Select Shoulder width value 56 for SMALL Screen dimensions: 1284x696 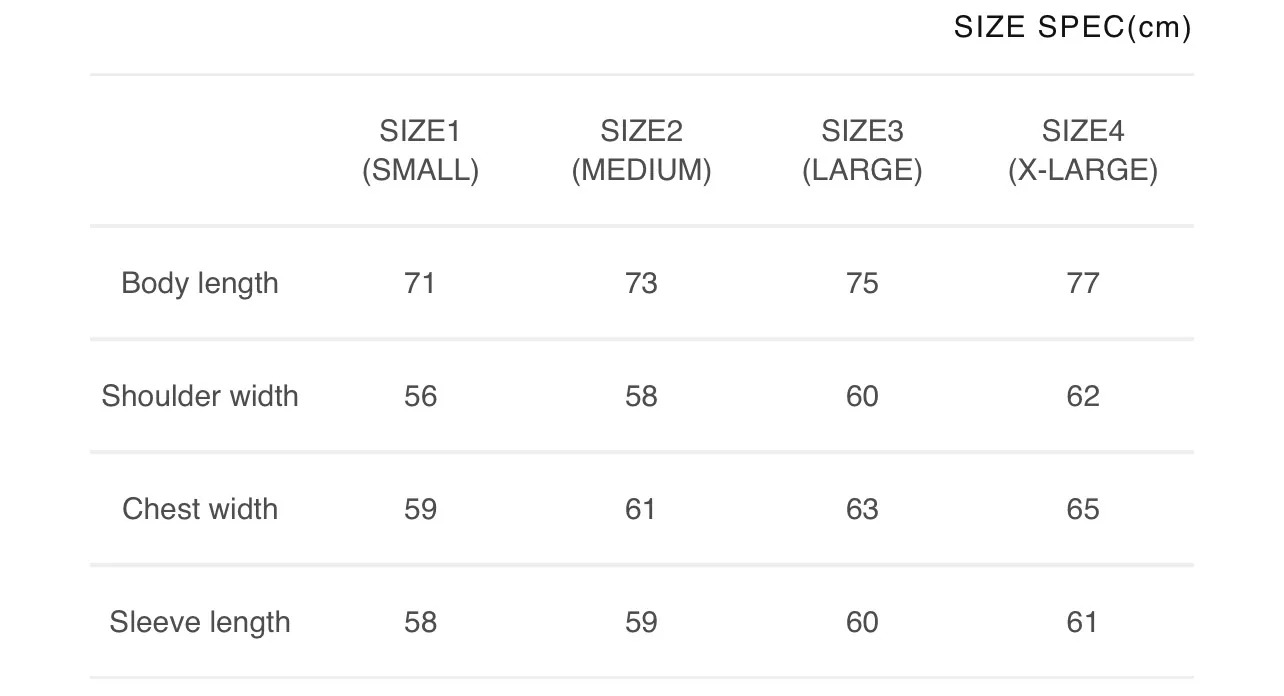tap(420, 396)
